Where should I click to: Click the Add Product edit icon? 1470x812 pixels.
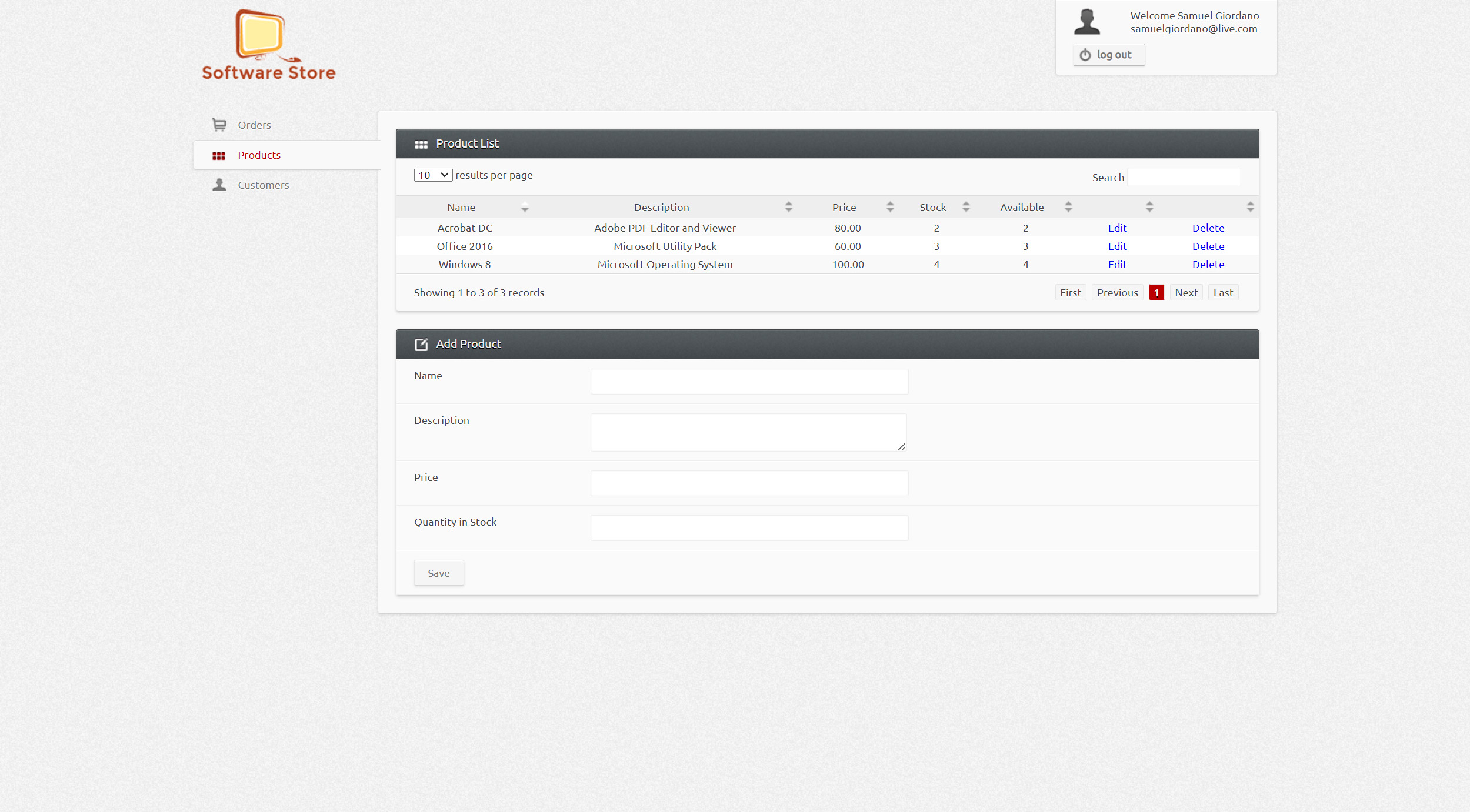click(x=421, y=345)
